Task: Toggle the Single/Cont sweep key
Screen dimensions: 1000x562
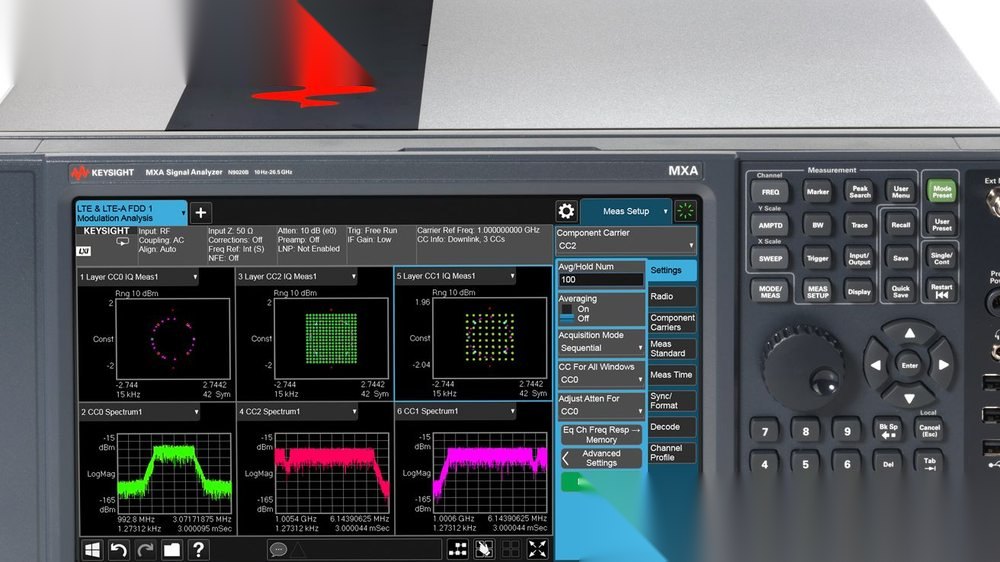Action: tap(941, 258)
